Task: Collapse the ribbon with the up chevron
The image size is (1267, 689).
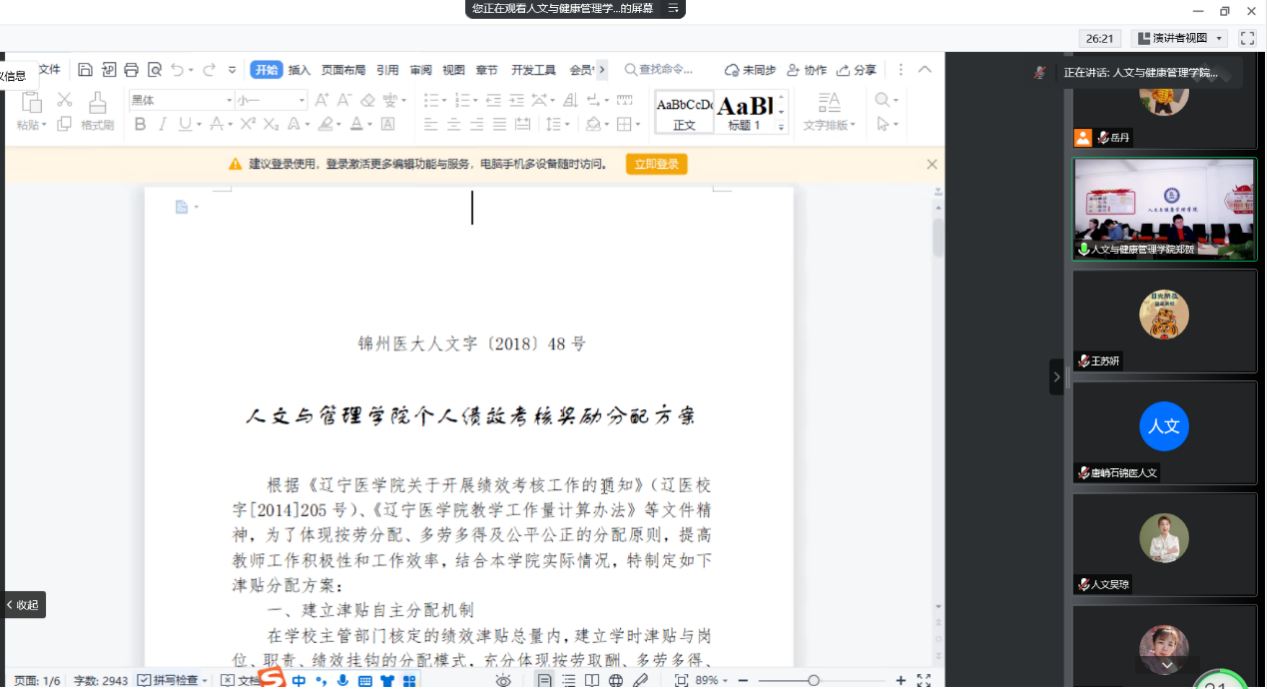Action: coord(925,70)
